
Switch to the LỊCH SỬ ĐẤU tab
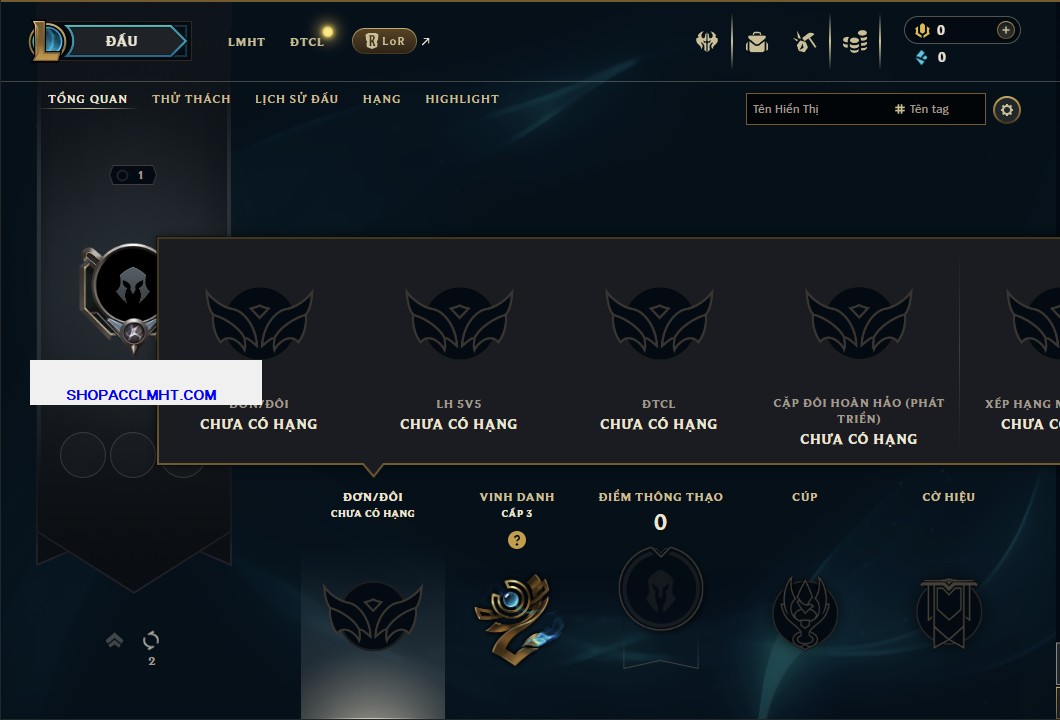(x=296, y=99)
